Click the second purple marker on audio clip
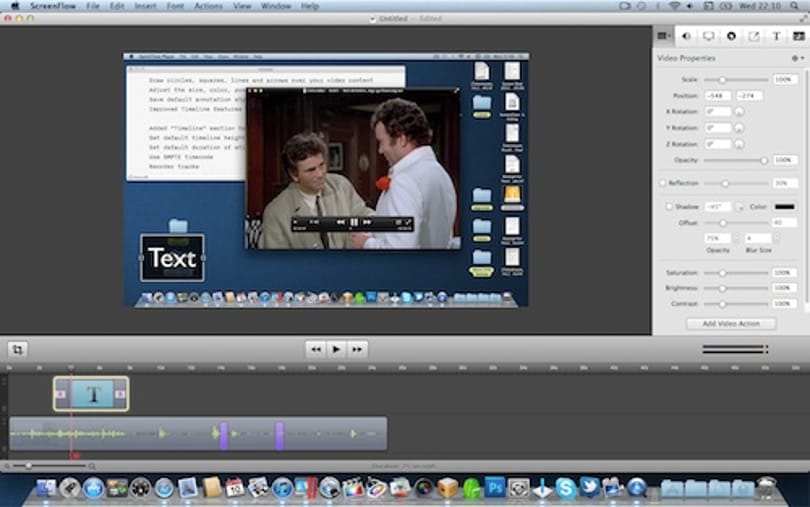 click(x=279, y=435)
